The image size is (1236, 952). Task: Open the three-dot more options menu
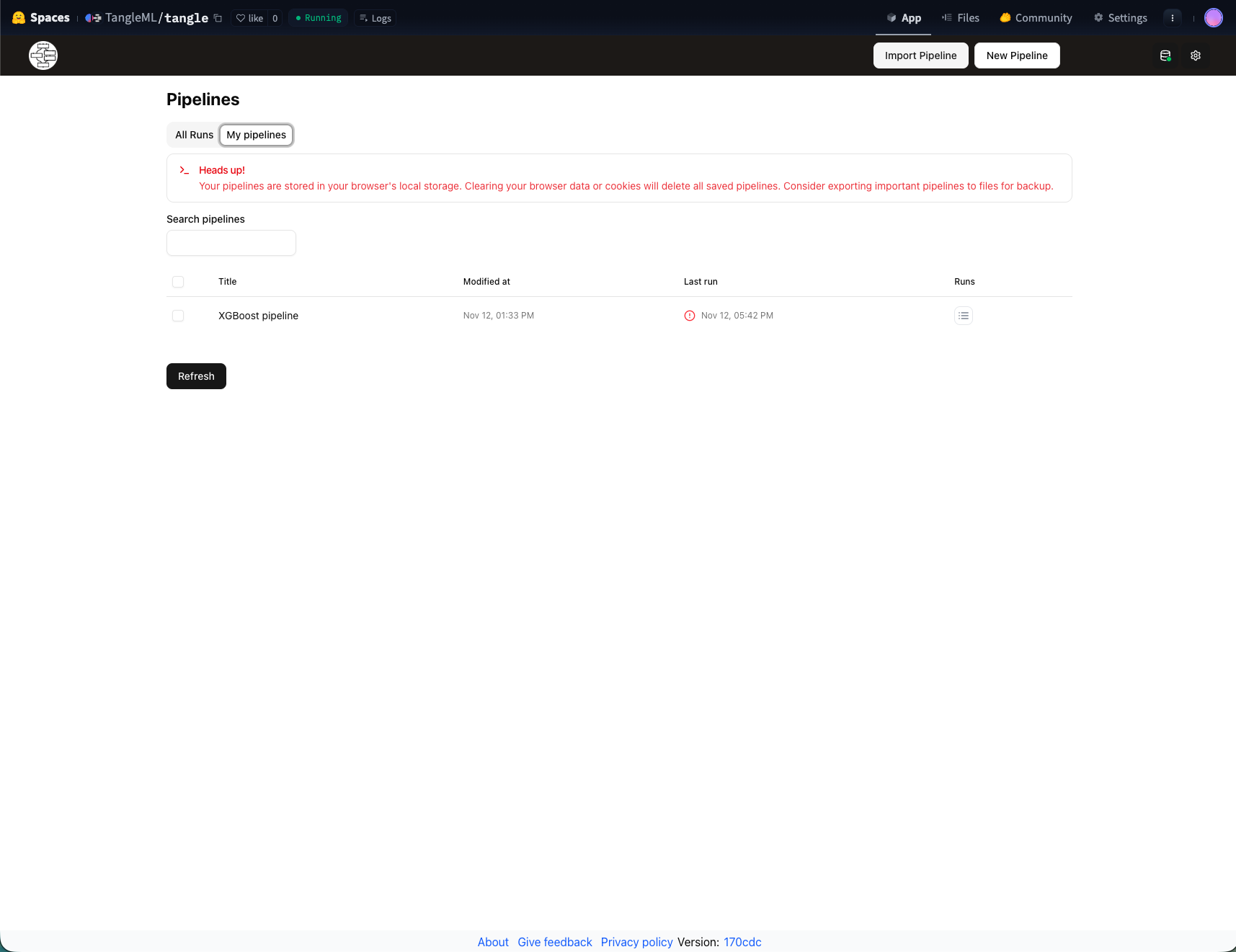click(x=1173, y=18)
